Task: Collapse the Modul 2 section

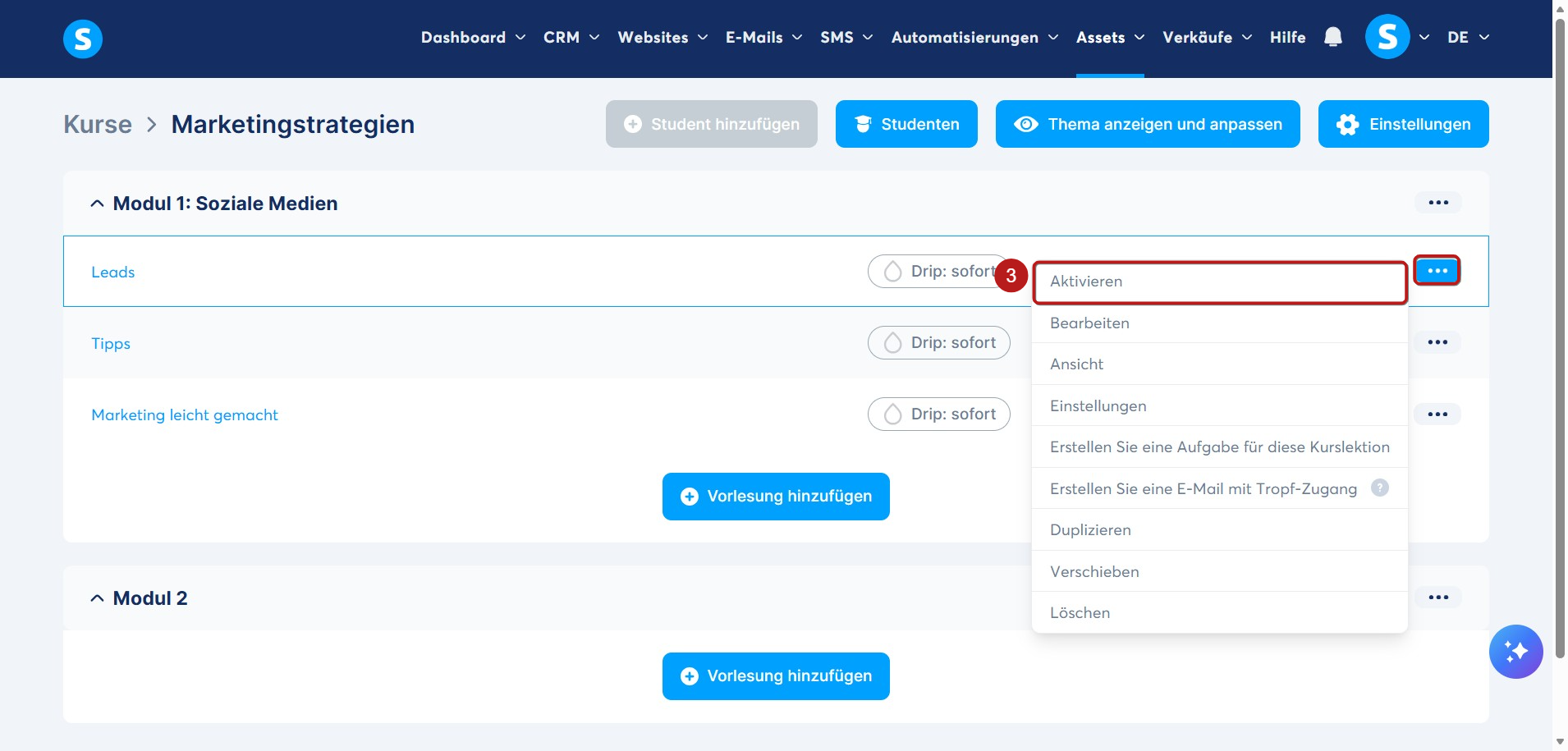Action: coord(97,598)
